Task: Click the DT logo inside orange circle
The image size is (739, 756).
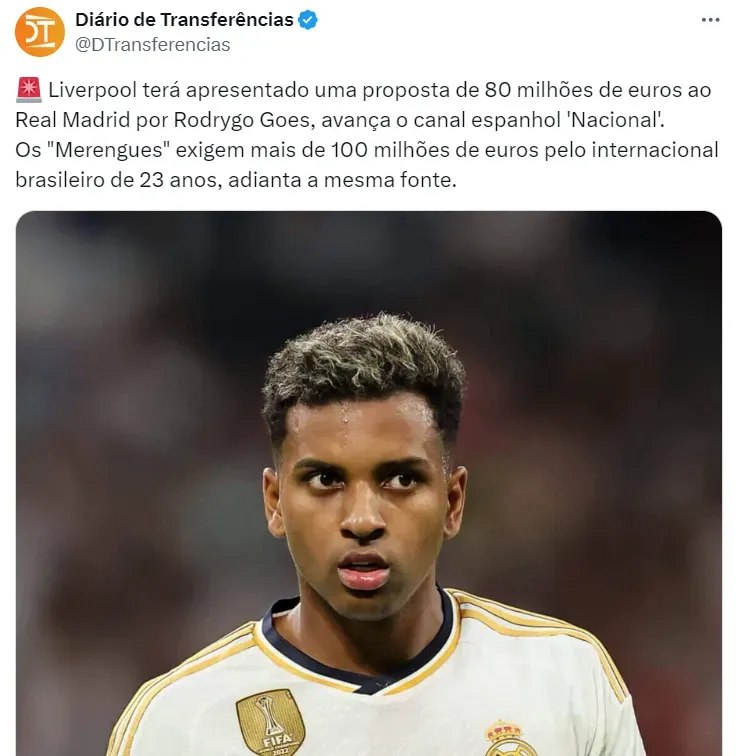Action: pos(40,32)
